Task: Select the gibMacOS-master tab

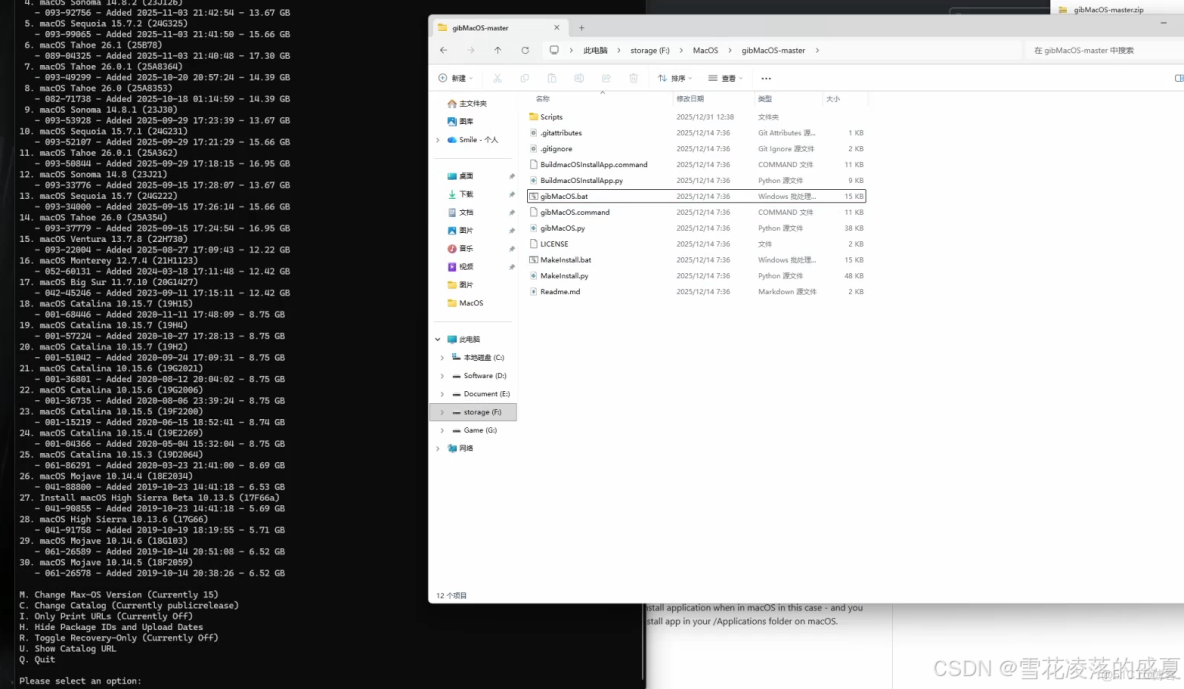Action: 498,28
